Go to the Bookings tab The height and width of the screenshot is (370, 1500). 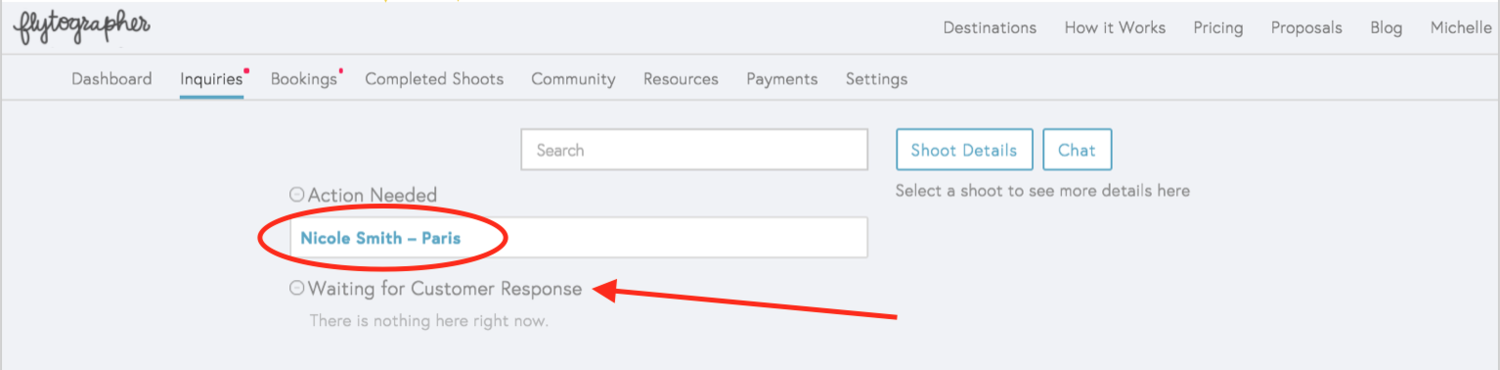tap(304, 79)
